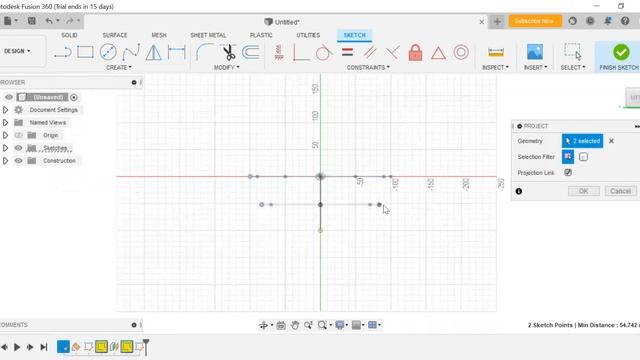The height and width of the screenshot is (360, 640).
Task: Select the bodies selection filter
Action: pyautogui.click(x=583, y=157)
